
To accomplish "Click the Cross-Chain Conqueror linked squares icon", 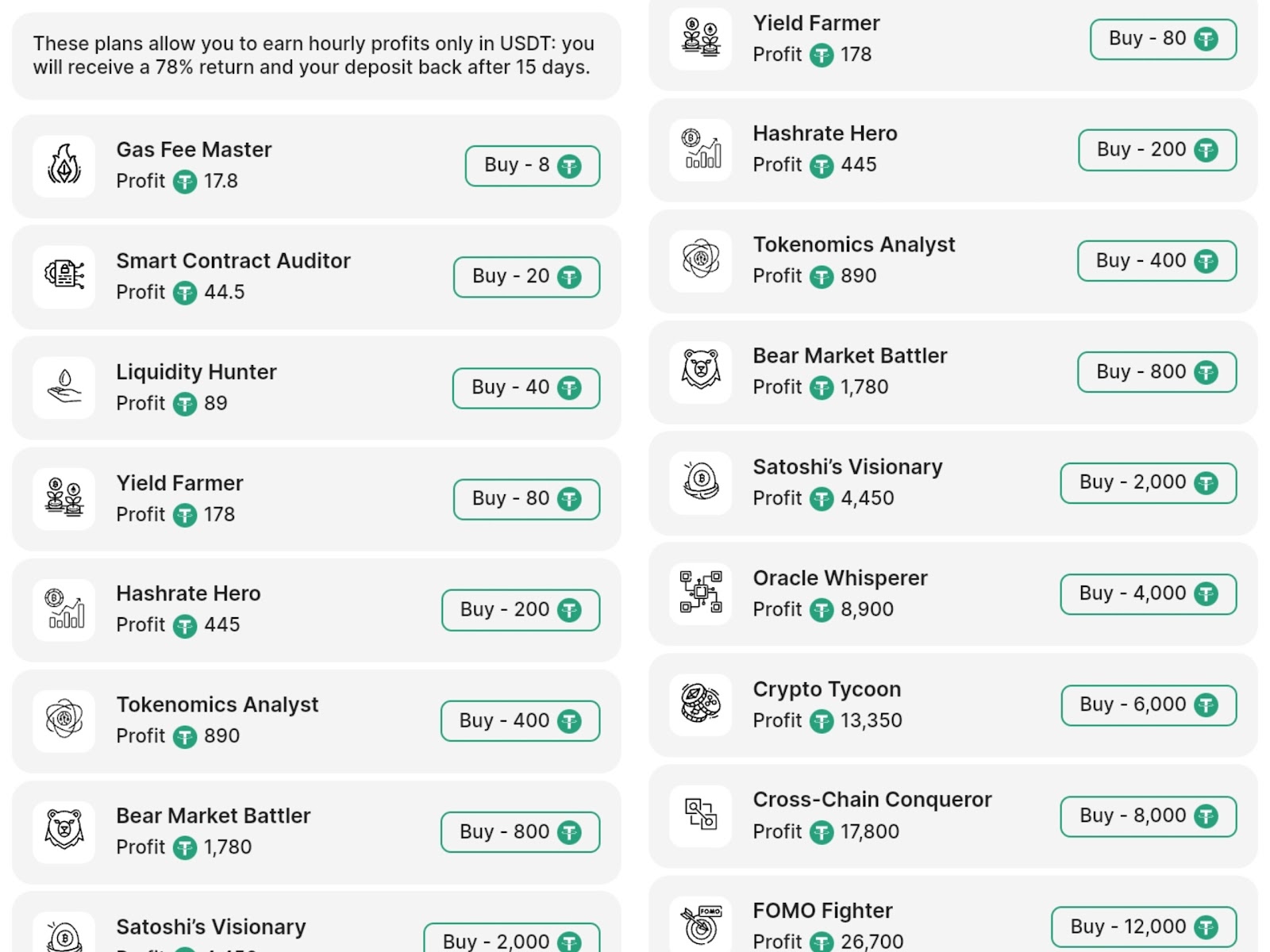I will coord(700,816).
